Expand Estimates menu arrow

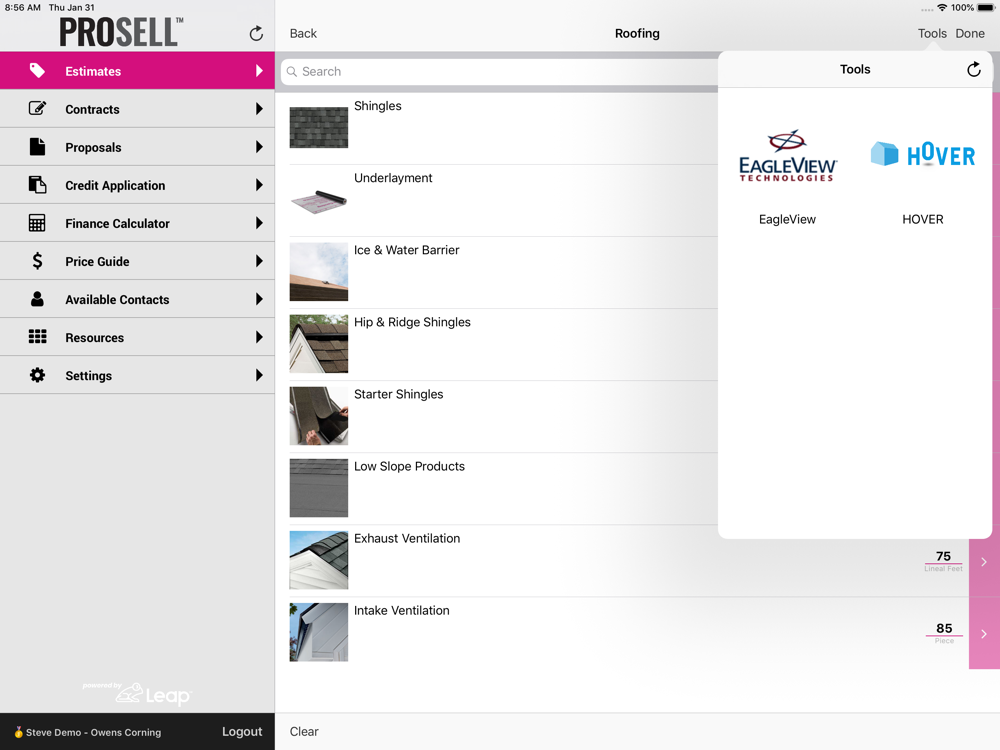259,71
